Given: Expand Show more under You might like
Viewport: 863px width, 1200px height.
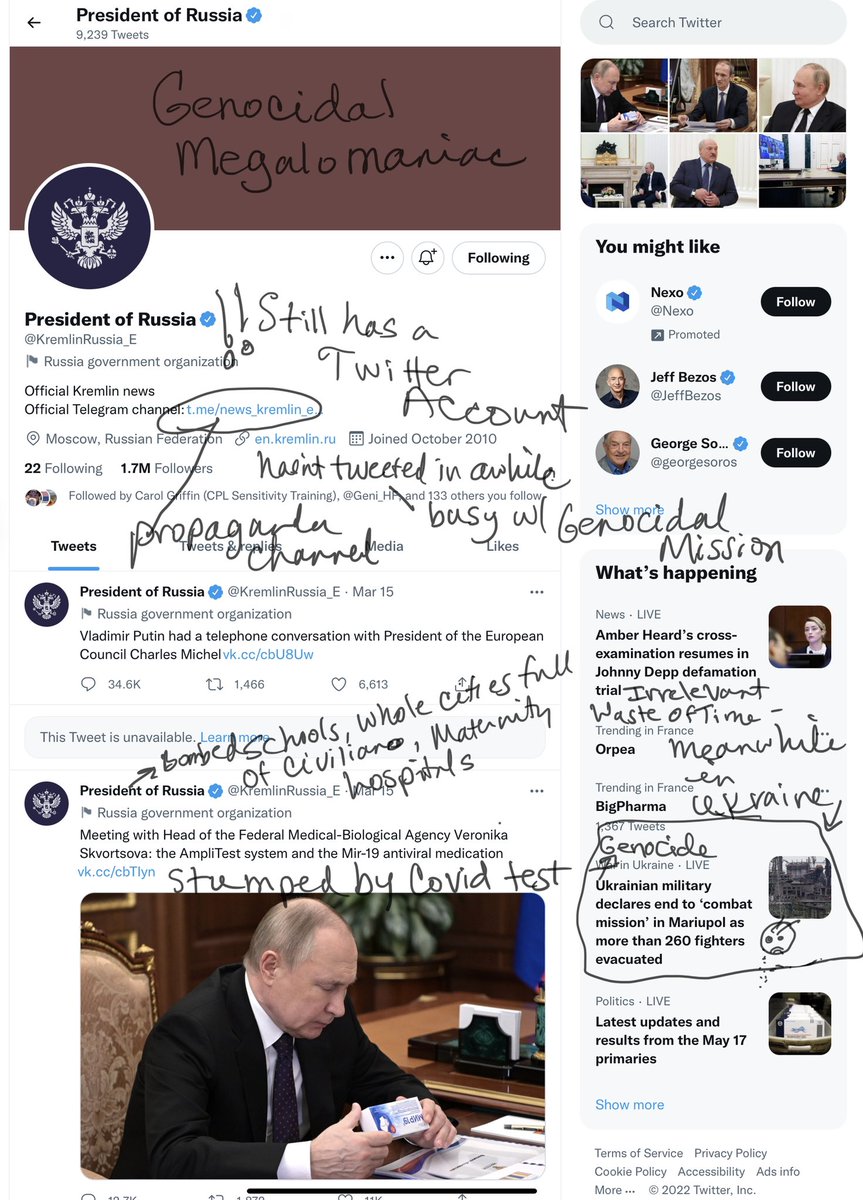Looking at the screenshot, I should tap(629, 509).
